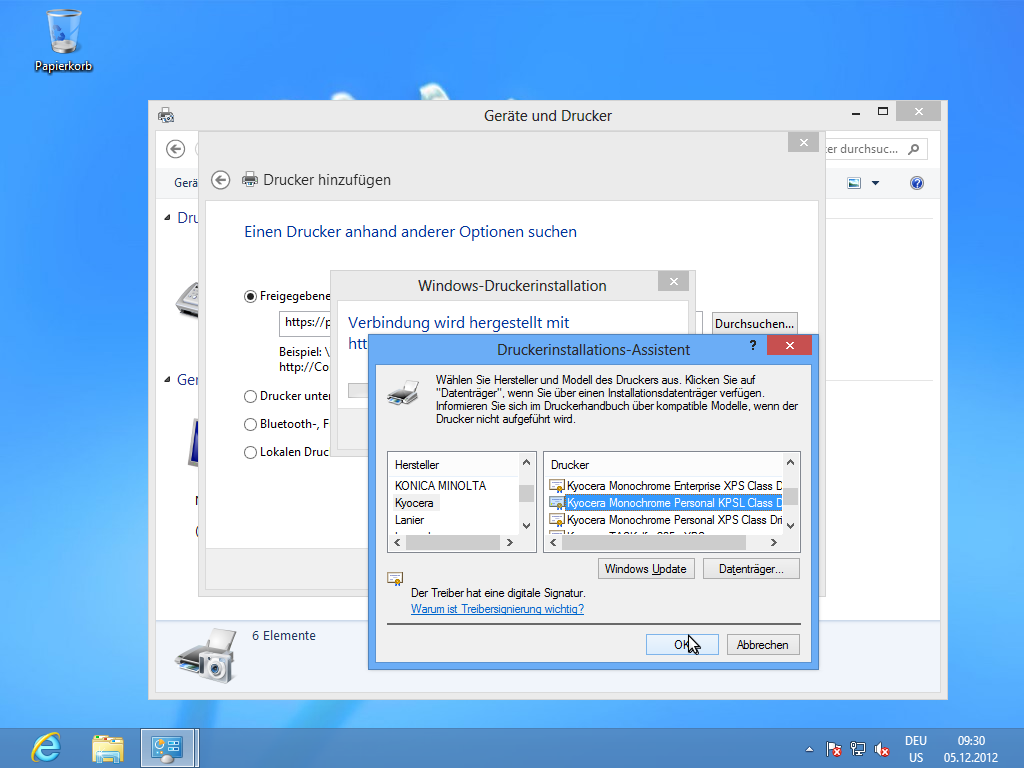Open the view options dropdown arrow

tap(876, 184)
